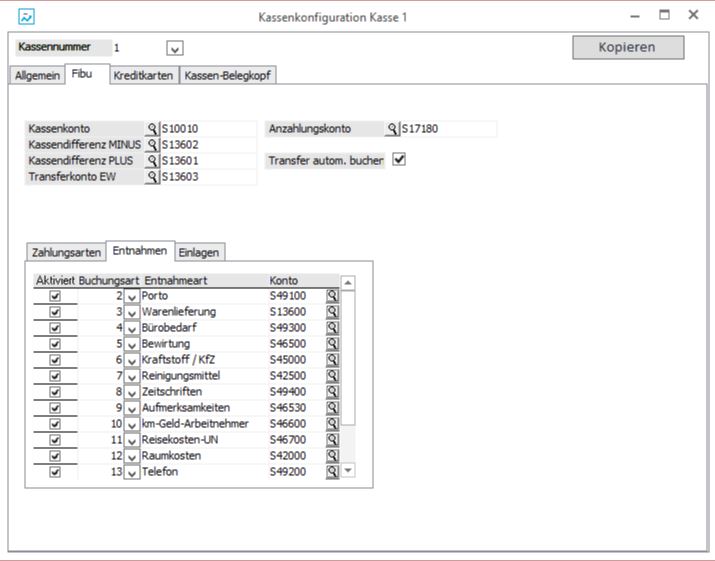
Task: Open account search for Transferkonto EW
Action: [x=153, y=177]
